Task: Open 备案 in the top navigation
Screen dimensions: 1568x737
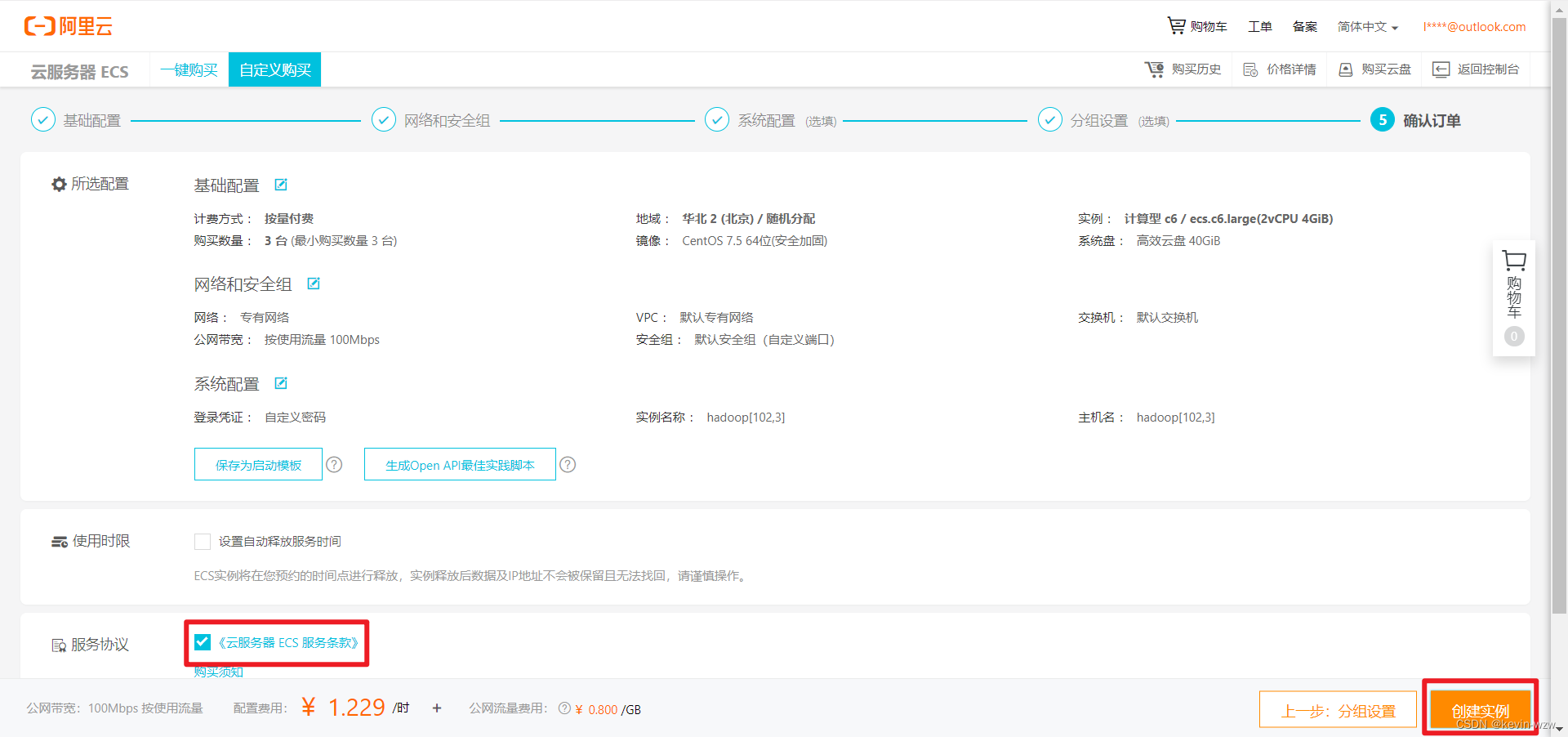Action: pyautogui.click(x=1304, y=26)
